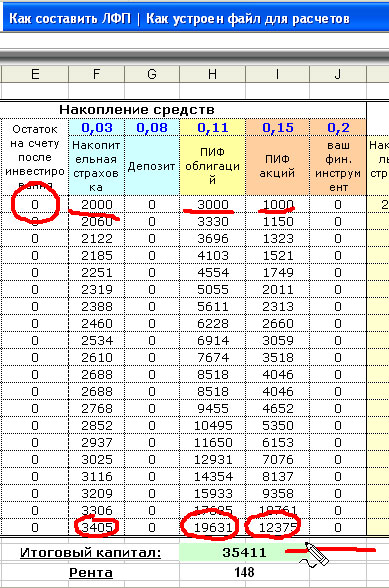
Task: Select the cell with value 1000
Action: click(278, 204)
